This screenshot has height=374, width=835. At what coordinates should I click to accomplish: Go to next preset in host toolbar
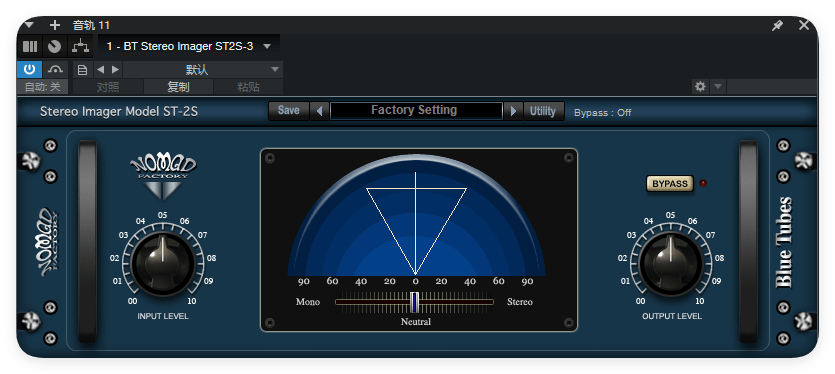115,70
